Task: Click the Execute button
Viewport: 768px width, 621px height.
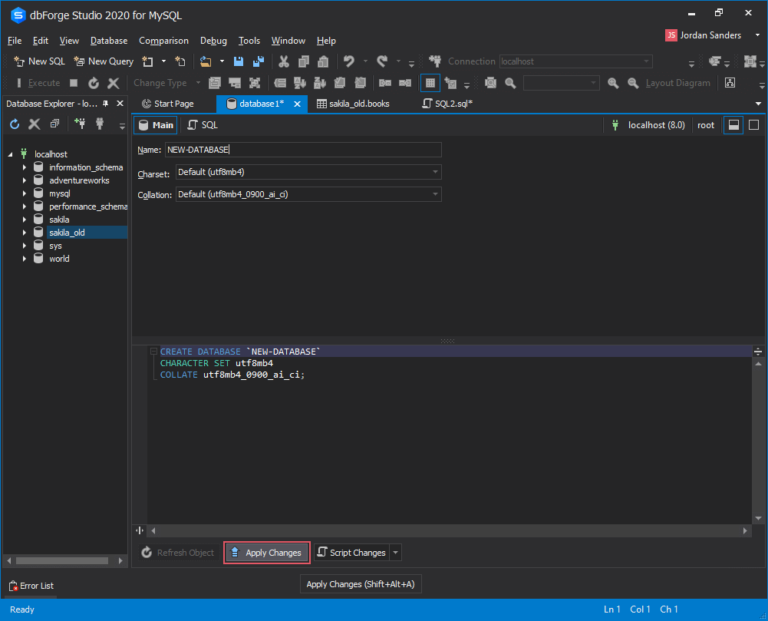Action: coord(38,83)
